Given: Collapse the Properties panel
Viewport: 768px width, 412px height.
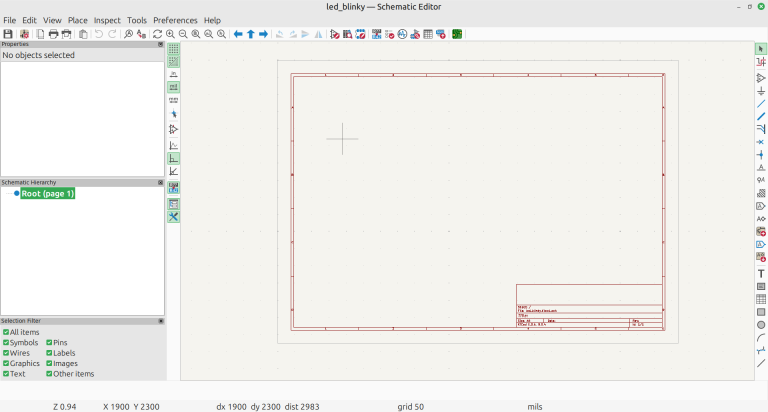Looking at the screenshot, I should pyautogui.click(x=160, y=44).
